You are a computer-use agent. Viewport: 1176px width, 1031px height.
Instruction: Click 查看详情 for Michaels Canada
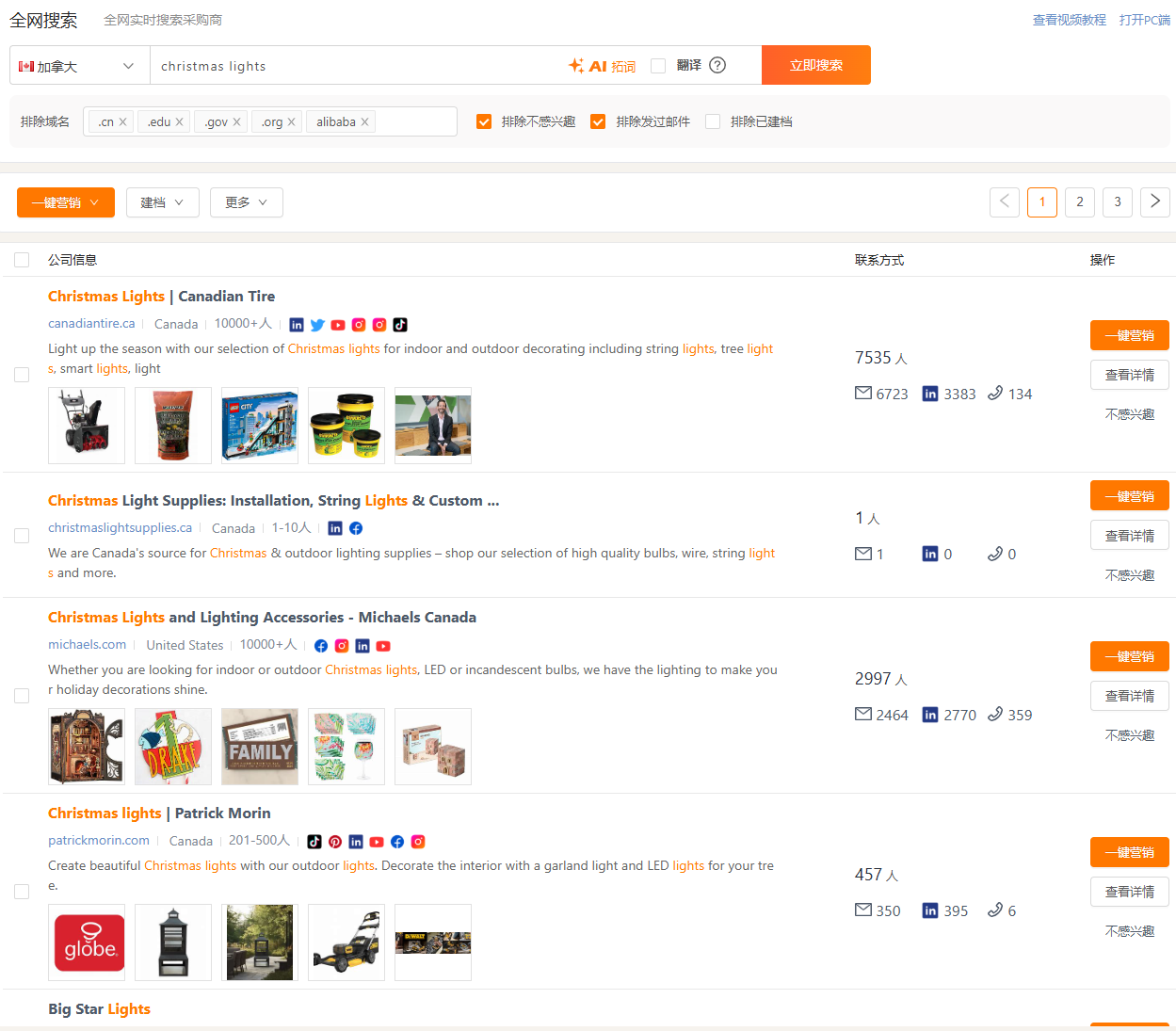(1130, 696)
